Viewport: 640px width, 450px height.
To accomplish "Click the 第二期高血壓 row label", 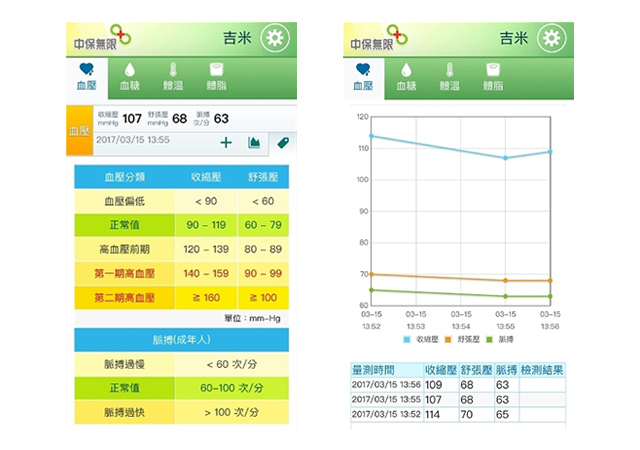I will pos(124,298).
